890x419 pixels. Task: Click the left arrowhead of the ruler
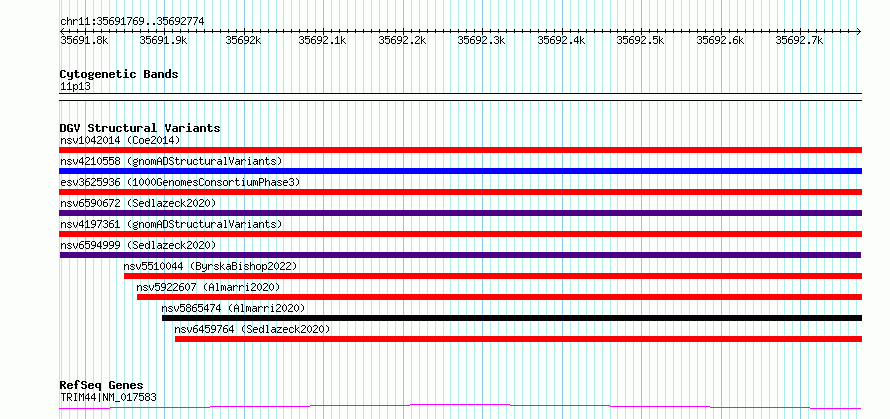tap(62, 31)
